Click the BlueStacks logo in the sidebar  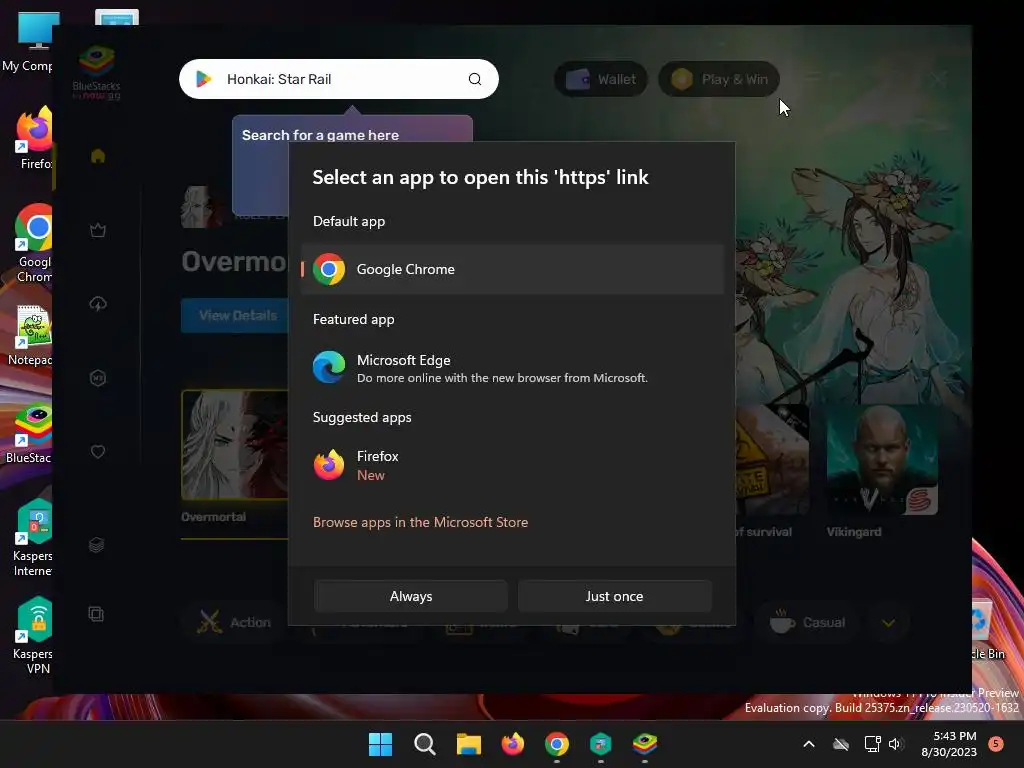click(97, 72)
